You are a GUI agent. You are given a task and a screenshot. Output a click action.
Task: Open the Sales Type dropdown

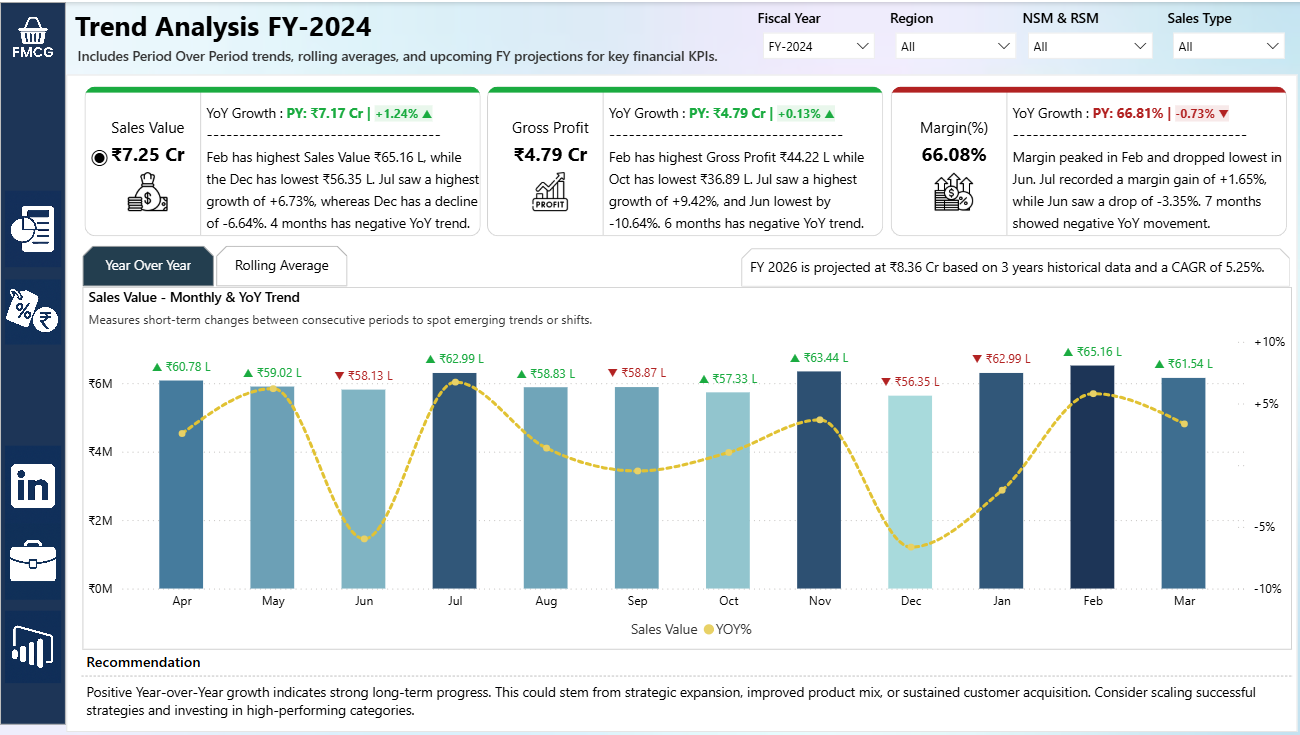pos(1229,46)
